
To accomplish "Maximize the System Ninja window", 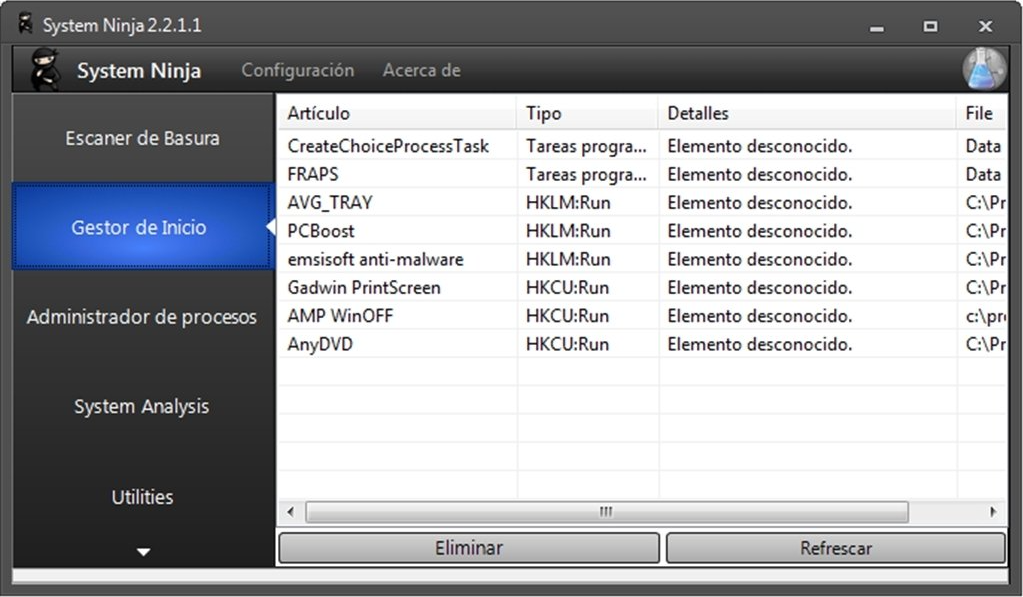I will click(x=930, y=26).
